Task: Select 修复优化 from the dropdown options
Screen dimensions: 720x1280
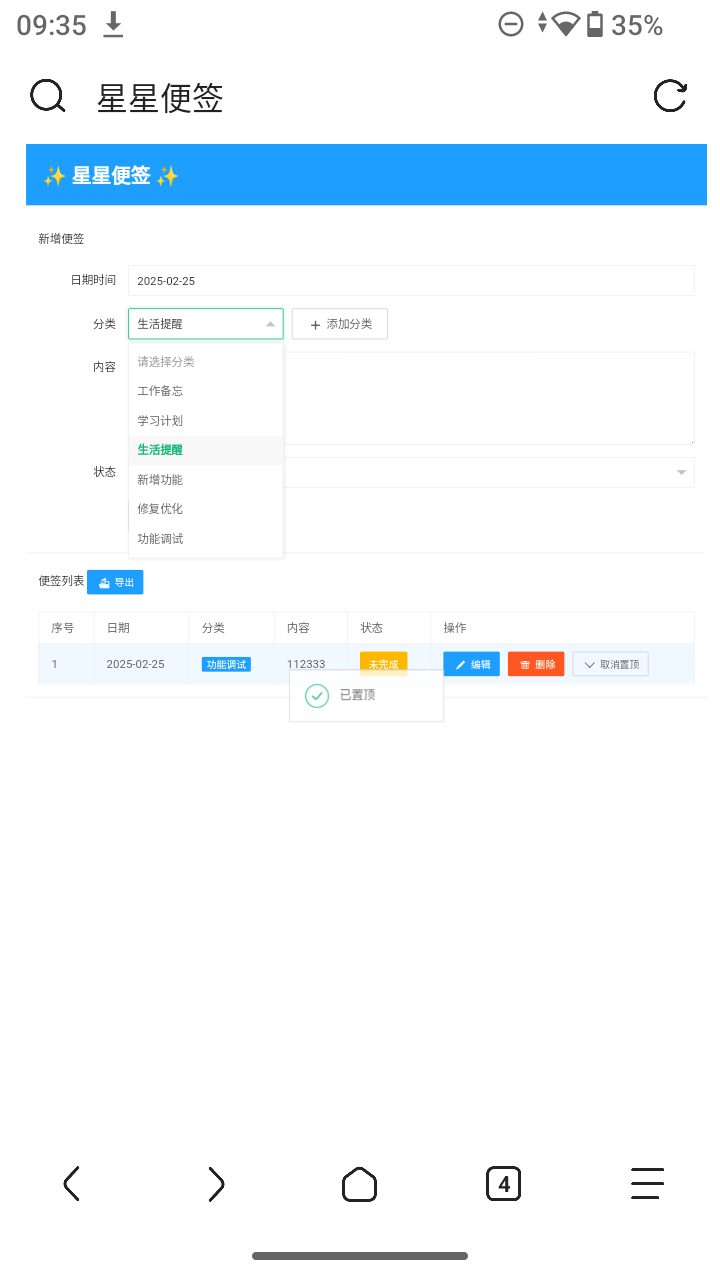Action: click(161, 509)
